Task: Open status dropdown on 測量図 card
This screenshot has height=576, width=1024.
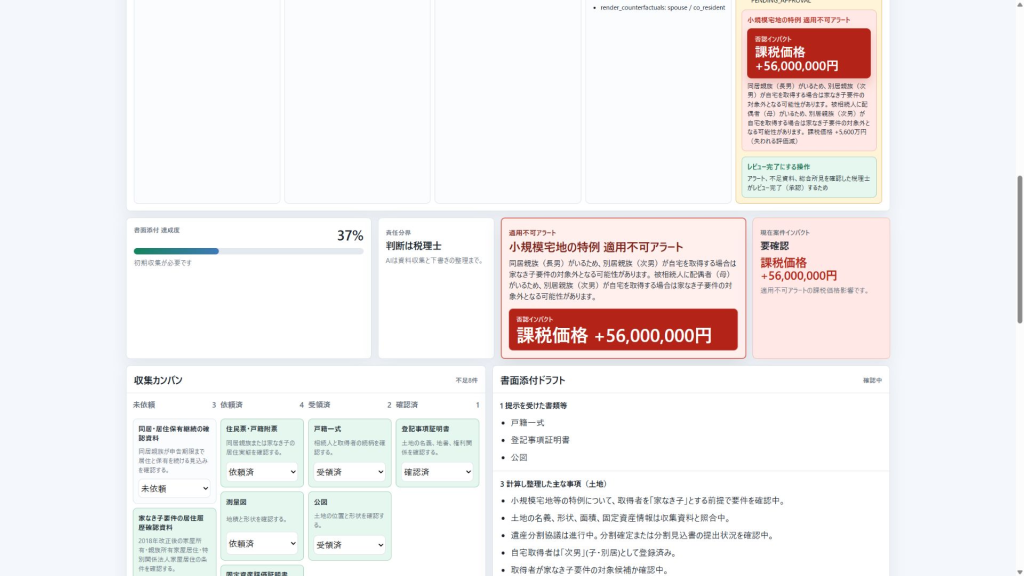Action: (261, 543)
